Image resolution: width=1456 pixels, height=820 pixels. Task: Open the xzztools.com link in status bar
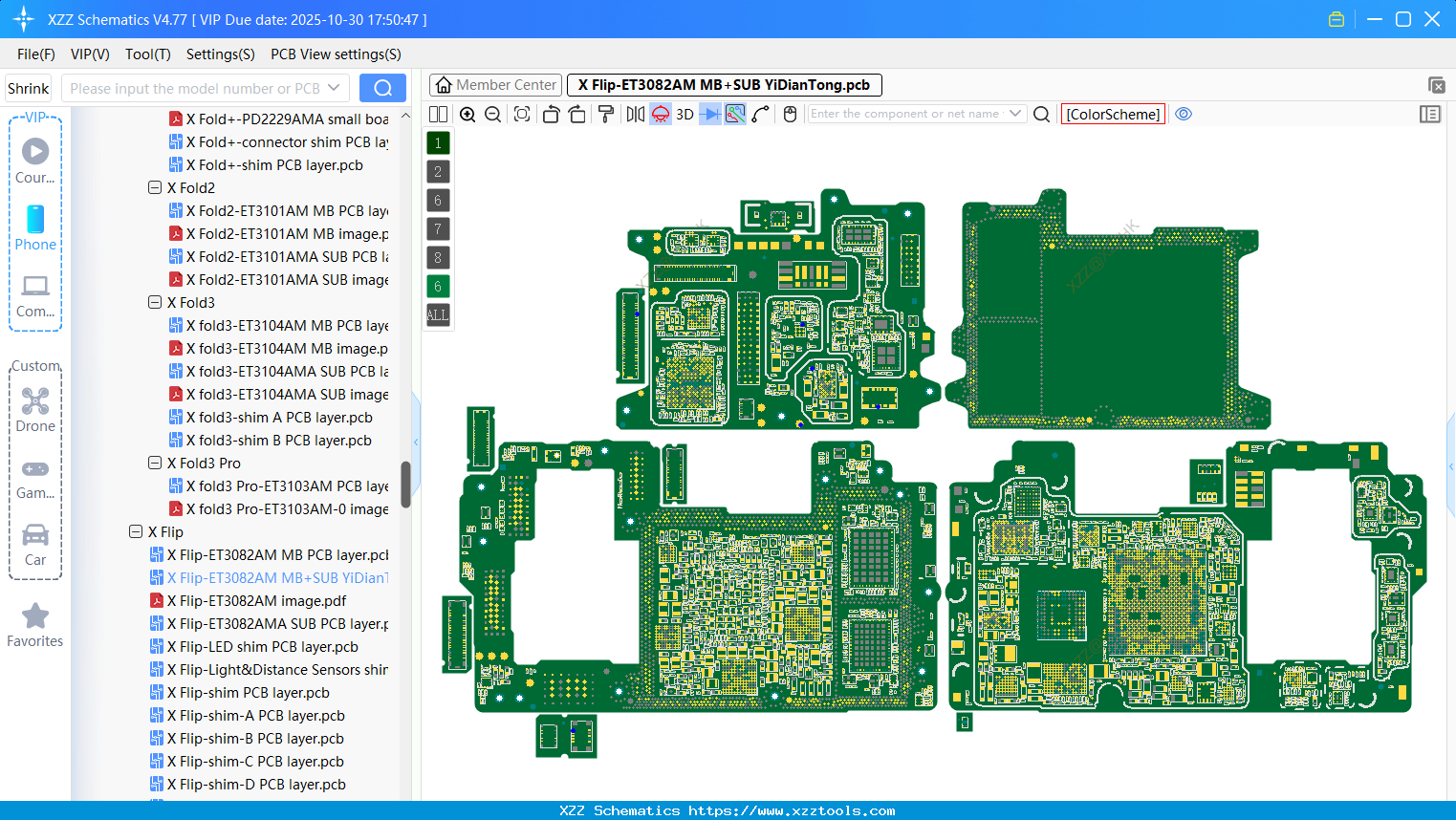point(792,810)
